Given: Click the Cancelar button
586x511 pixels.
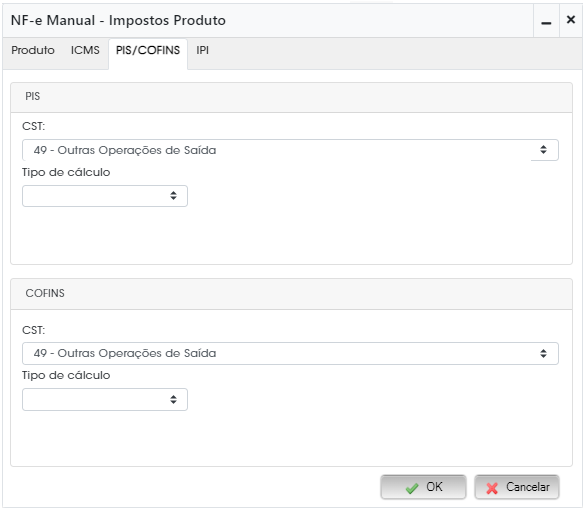Looking at the screenshot, I should 517,487.
